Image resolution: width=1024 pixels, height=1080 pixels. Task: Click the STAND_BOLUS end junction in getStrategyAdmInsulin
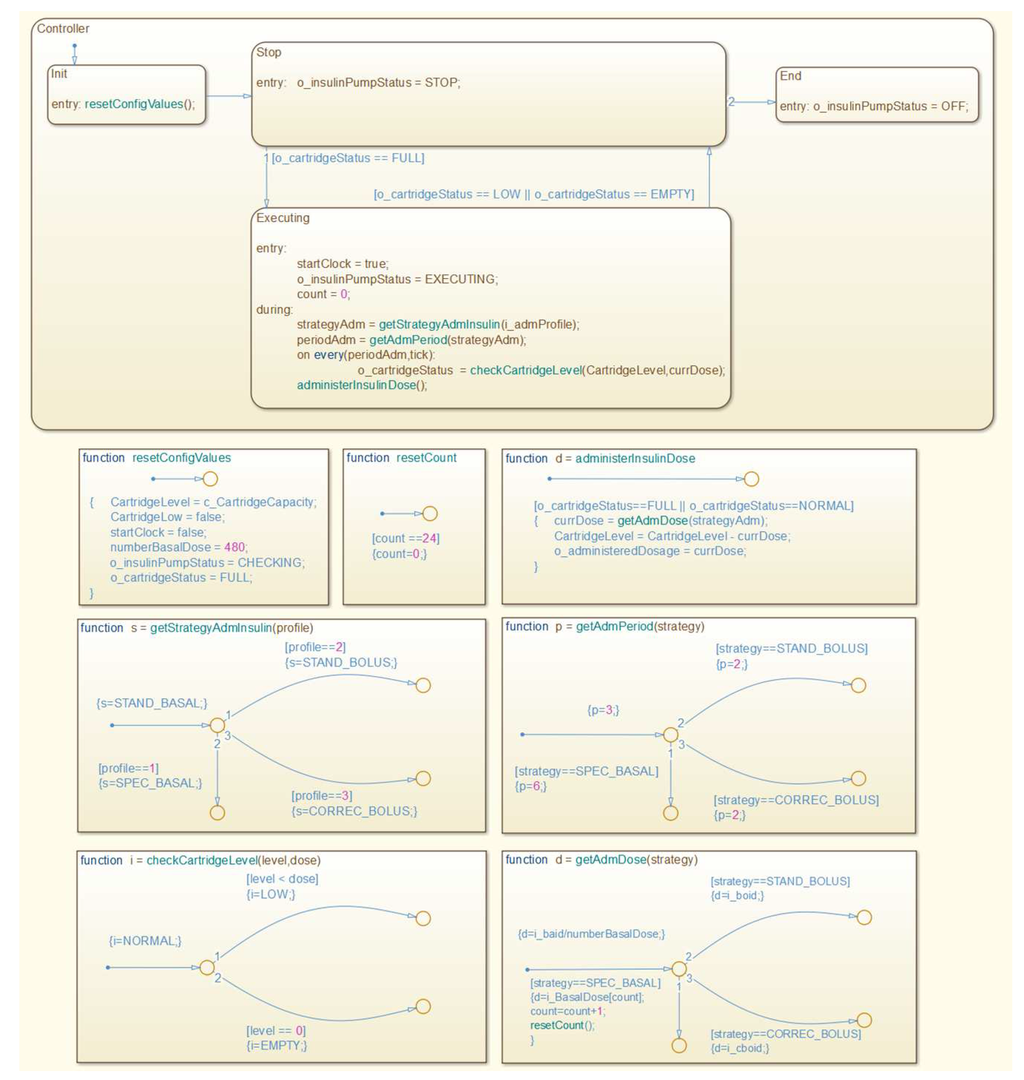tap(422, 685)
